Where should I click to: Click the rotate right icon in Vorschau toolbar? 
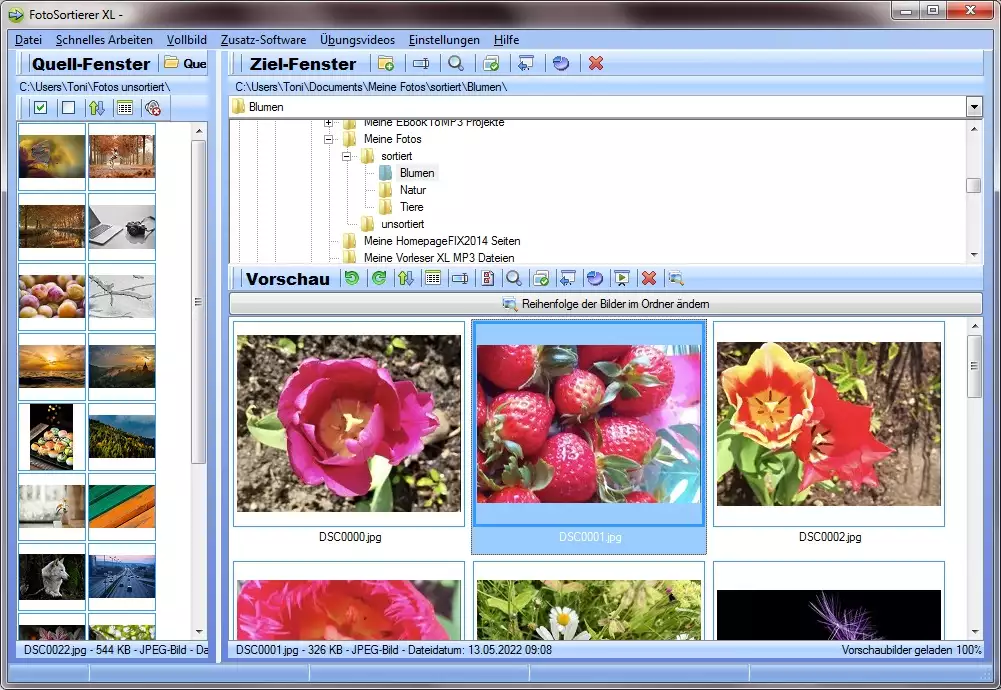(x=379, y=279)
